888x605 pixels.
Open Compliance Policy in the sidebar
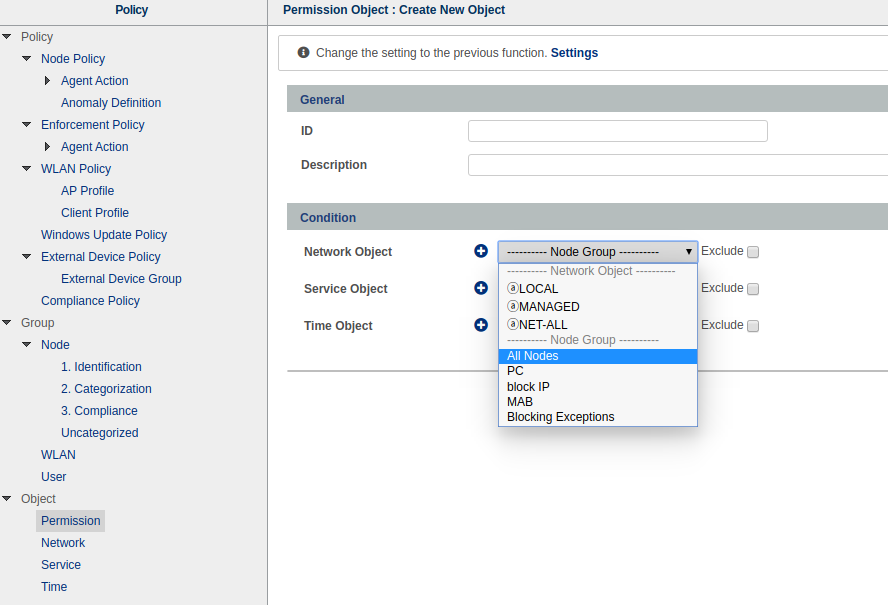[90, 301]
